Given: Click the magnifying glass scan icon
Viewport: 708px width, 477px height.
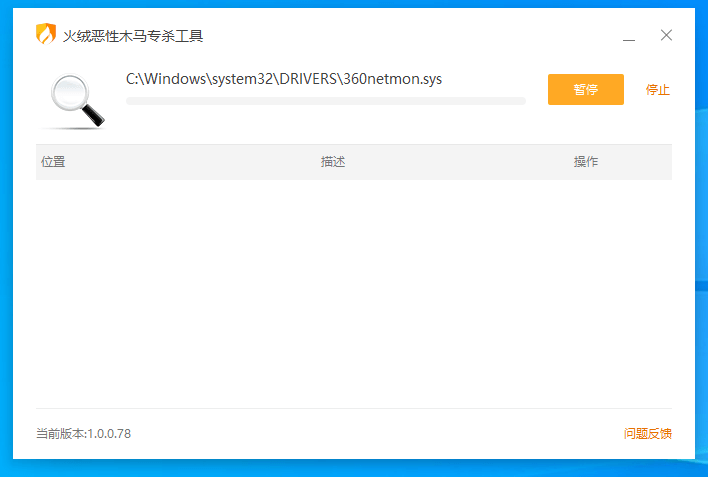Looking at the screenshot, I should 77,99.
